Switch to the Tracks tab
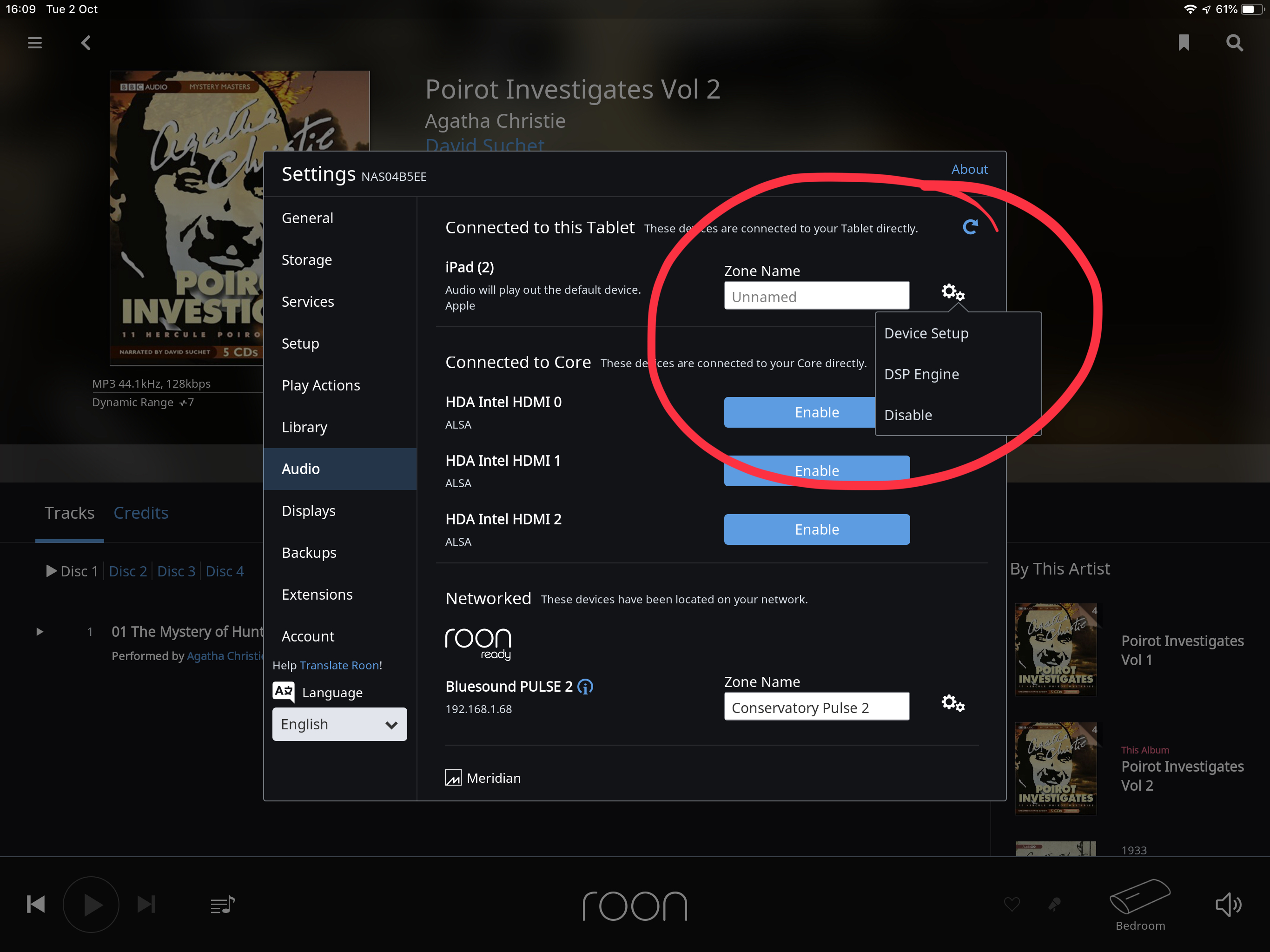This screenshot has height=952, width=1270. click(x=69, y=513)
